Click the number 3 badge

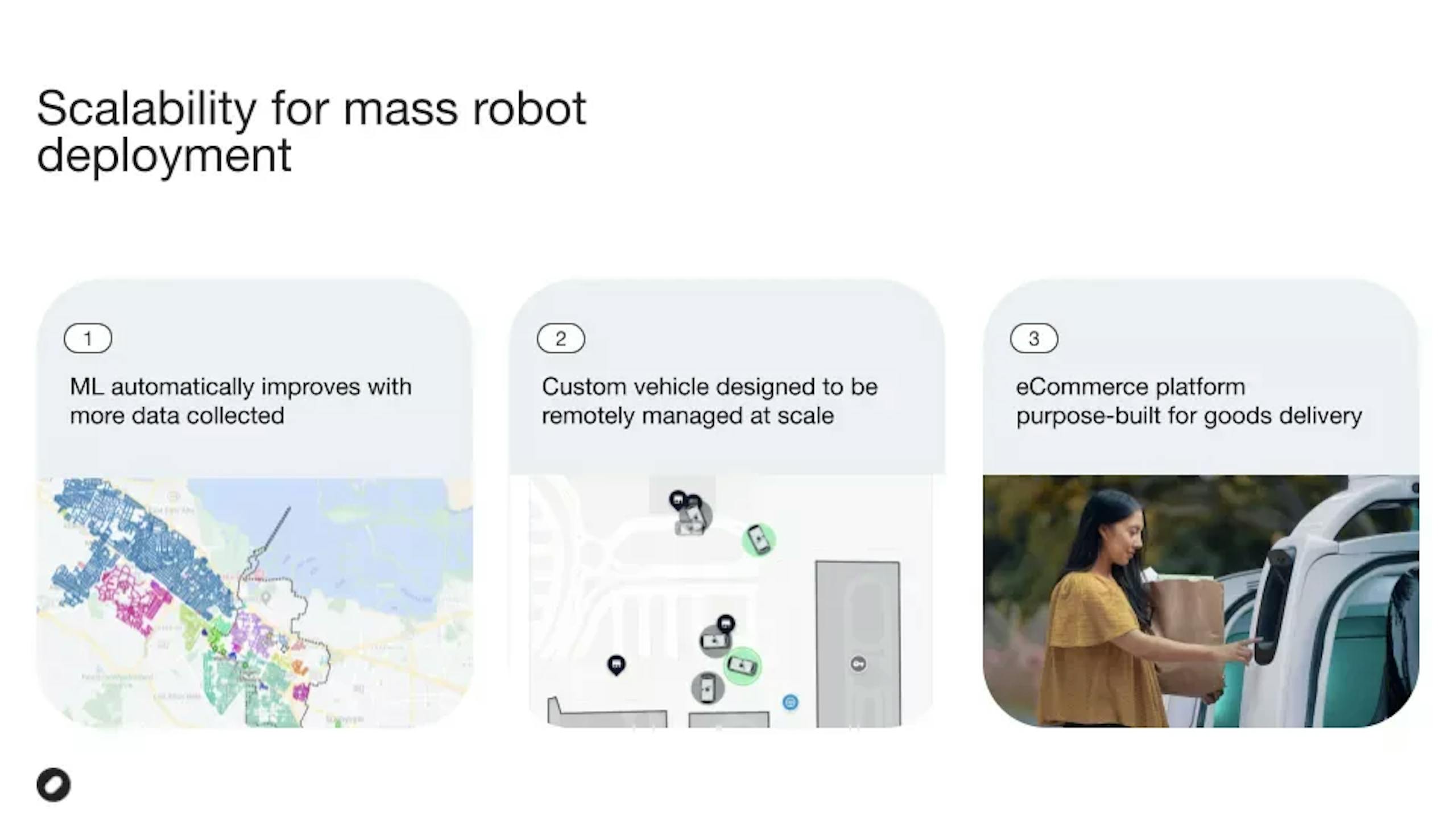pyautogui.click(x=1034, y=338)
